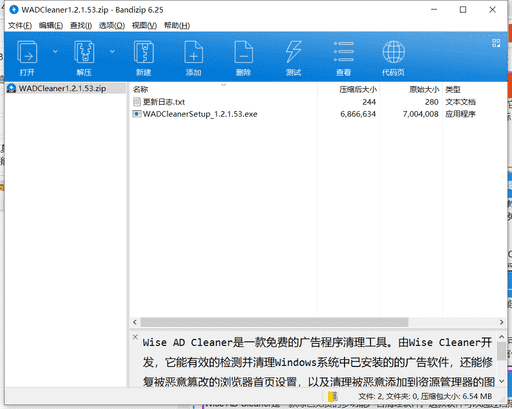Screen dimensions: 512x409
Task: Click the text file icon beside 更新日志.txt
Action: (137, 102)
